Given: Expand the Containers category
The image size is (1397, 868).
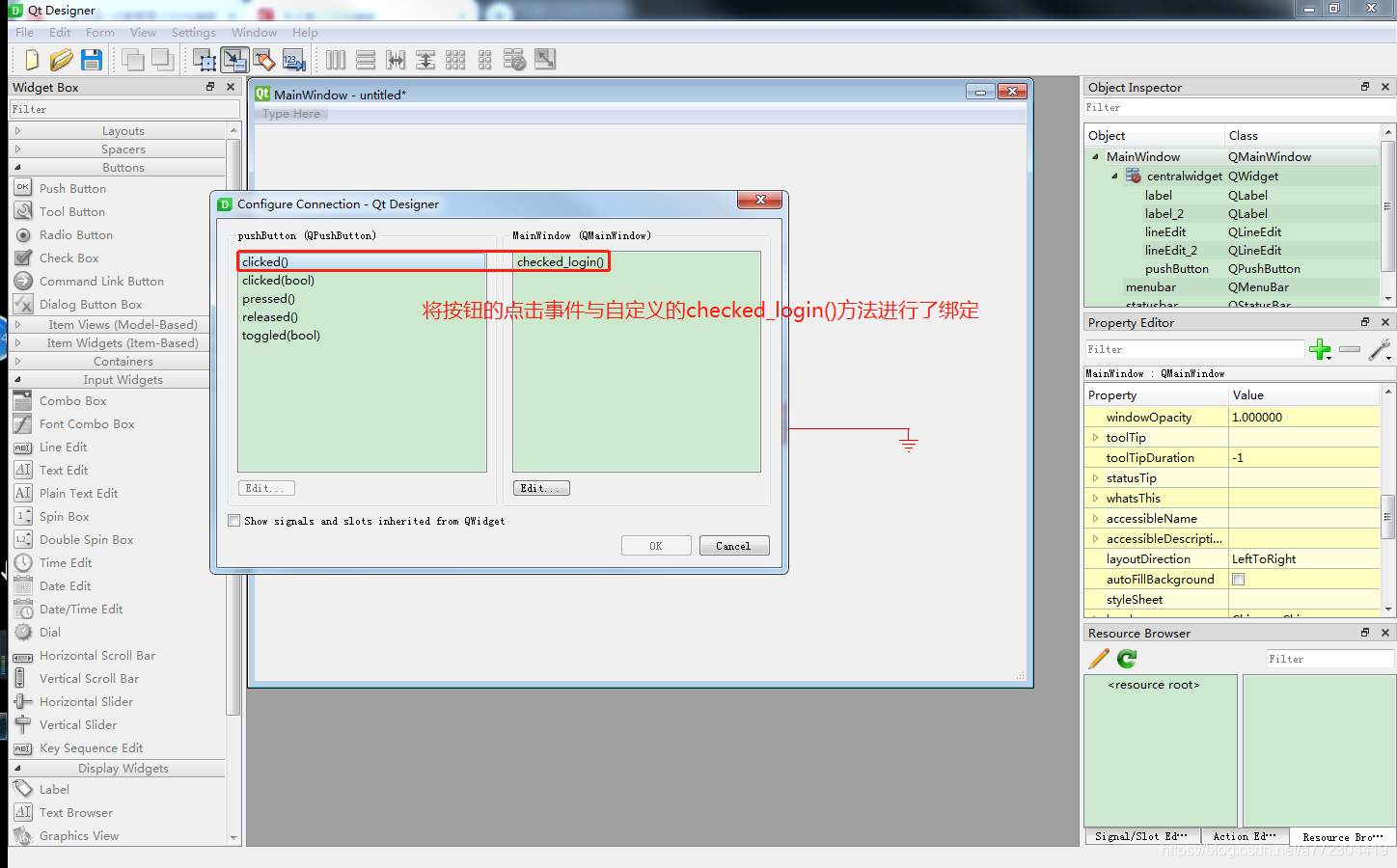Looking at the screenshot, I should pyautogui.click(x=18, y=361).
